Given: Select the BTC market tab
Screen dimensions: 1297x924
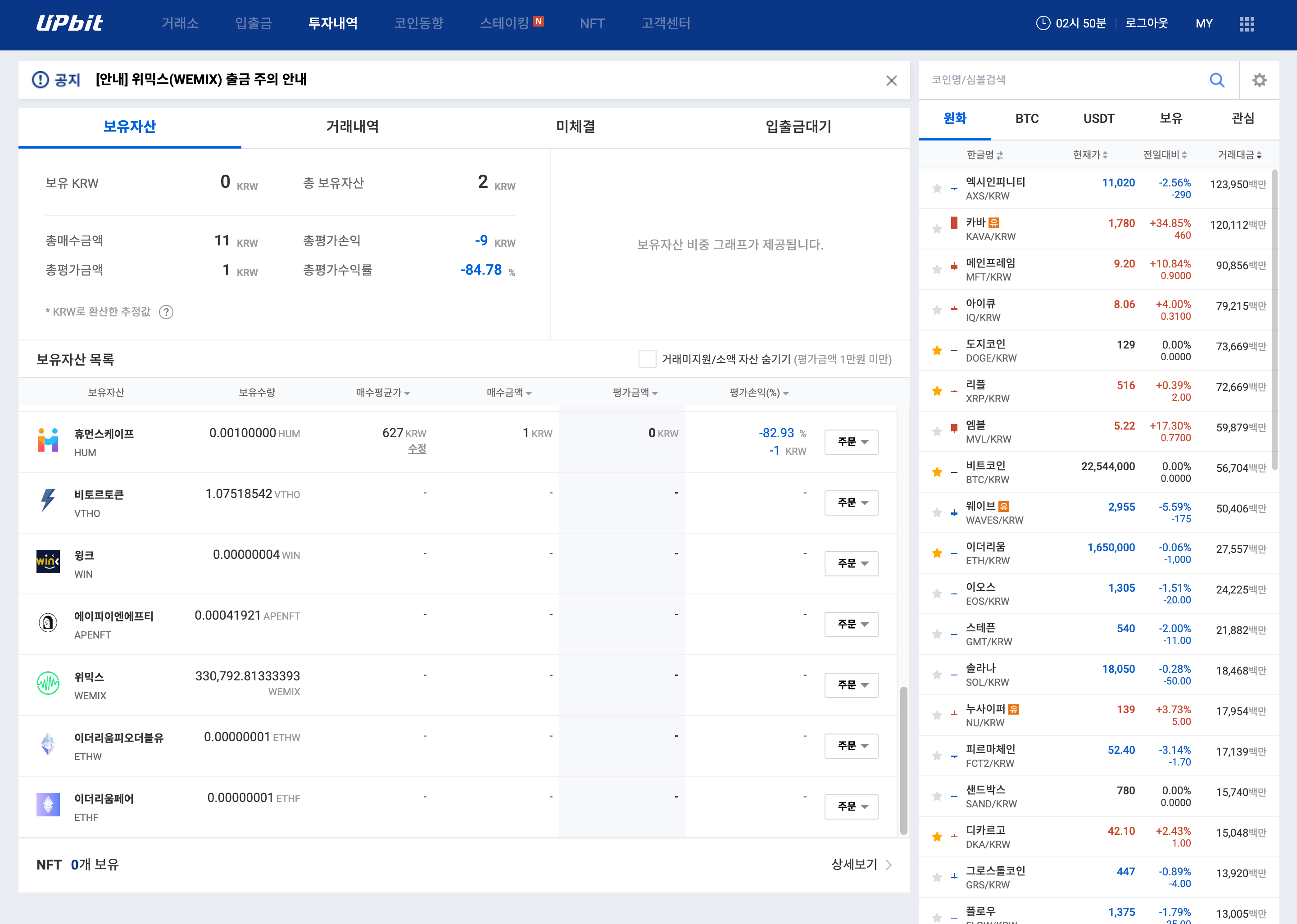Looking at the screenshot, I should (1027, 119).
